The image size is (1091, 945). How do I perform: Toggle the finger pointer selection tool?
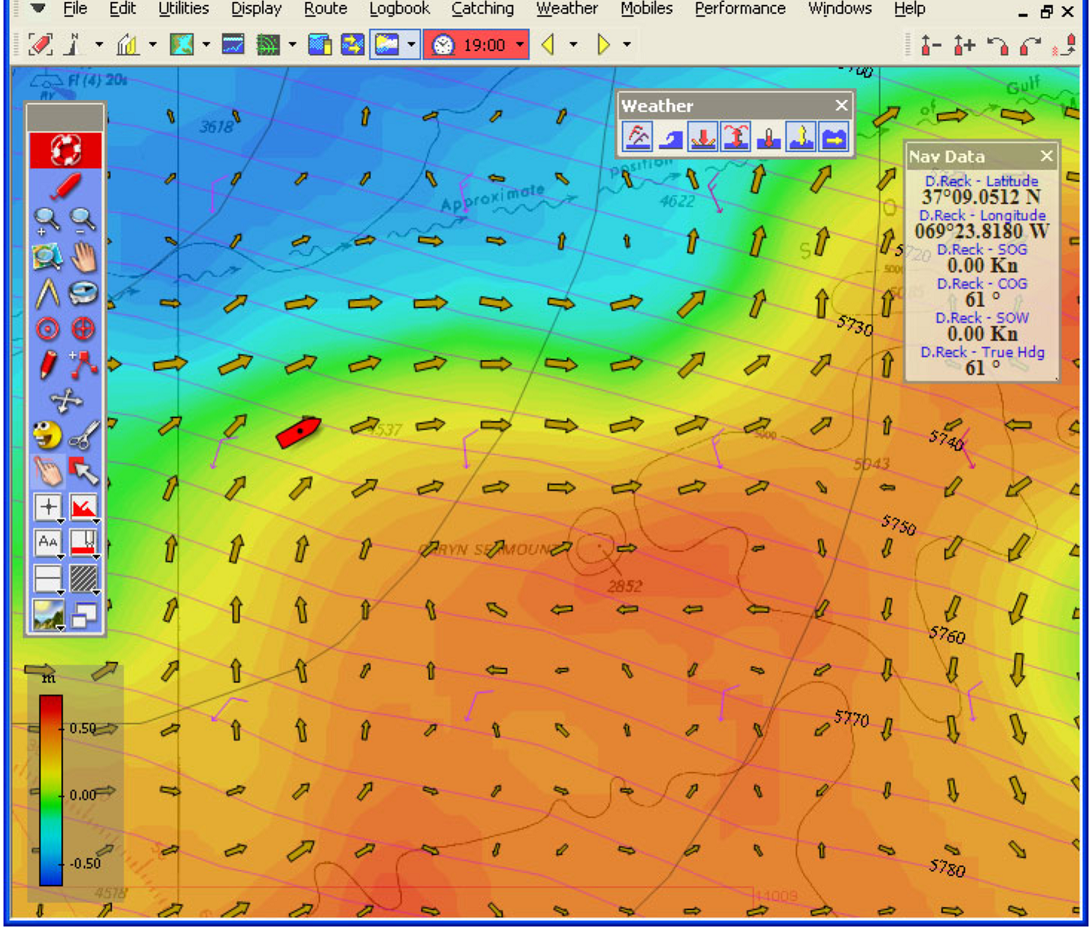46,470
